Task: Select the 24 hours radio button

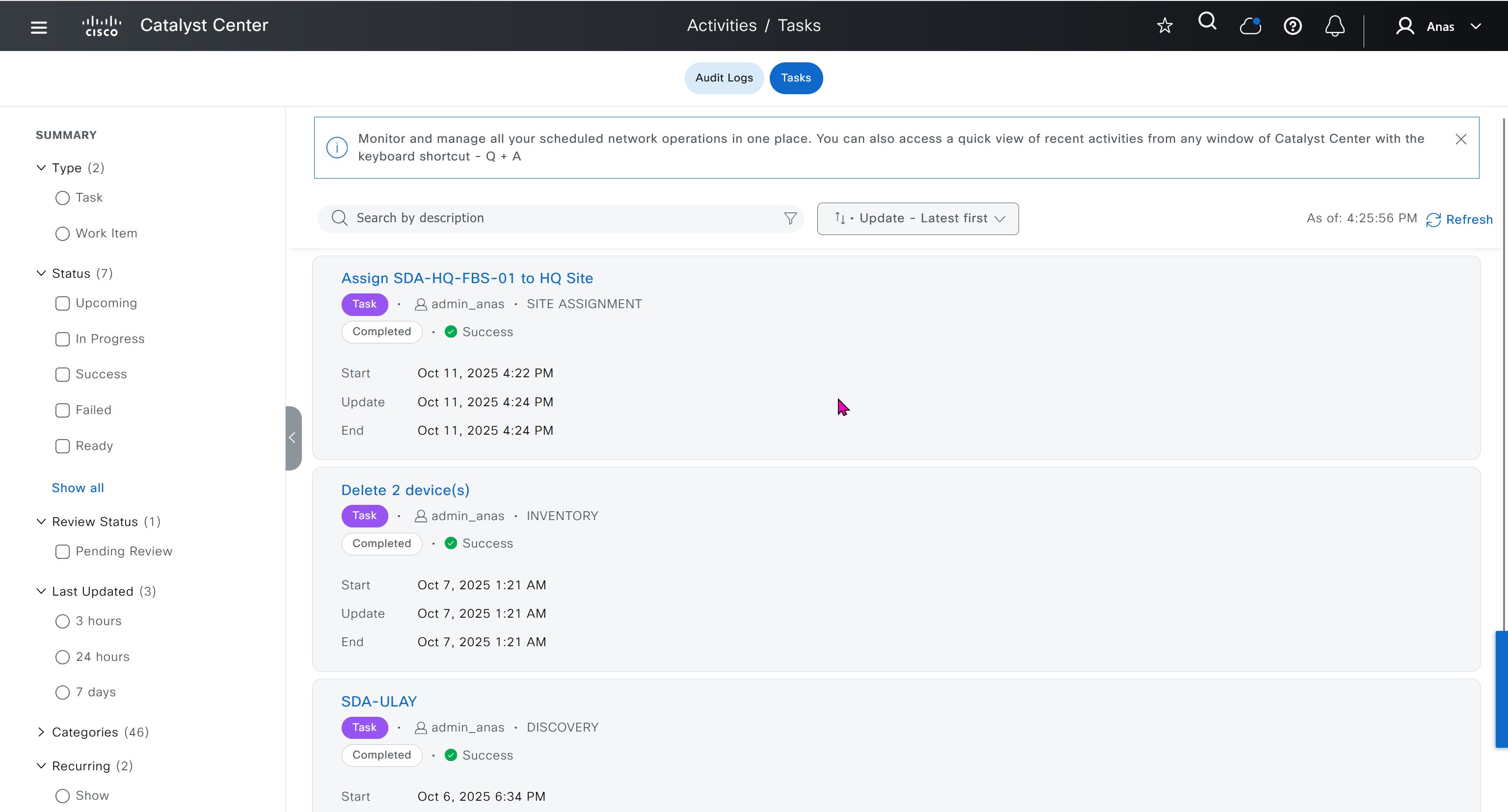Action: coord(63,657)
